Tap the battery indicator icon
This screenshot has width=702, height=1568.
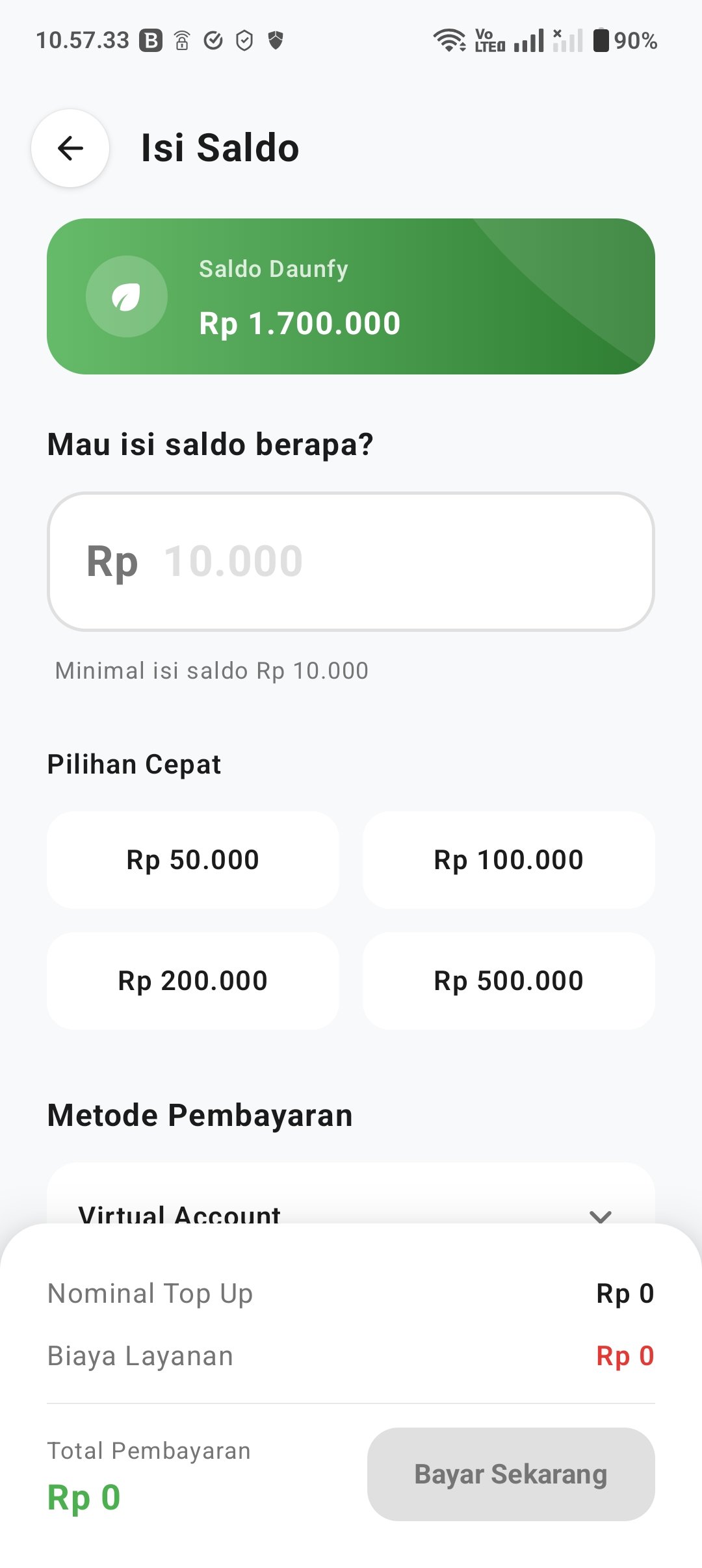point(601,40)
